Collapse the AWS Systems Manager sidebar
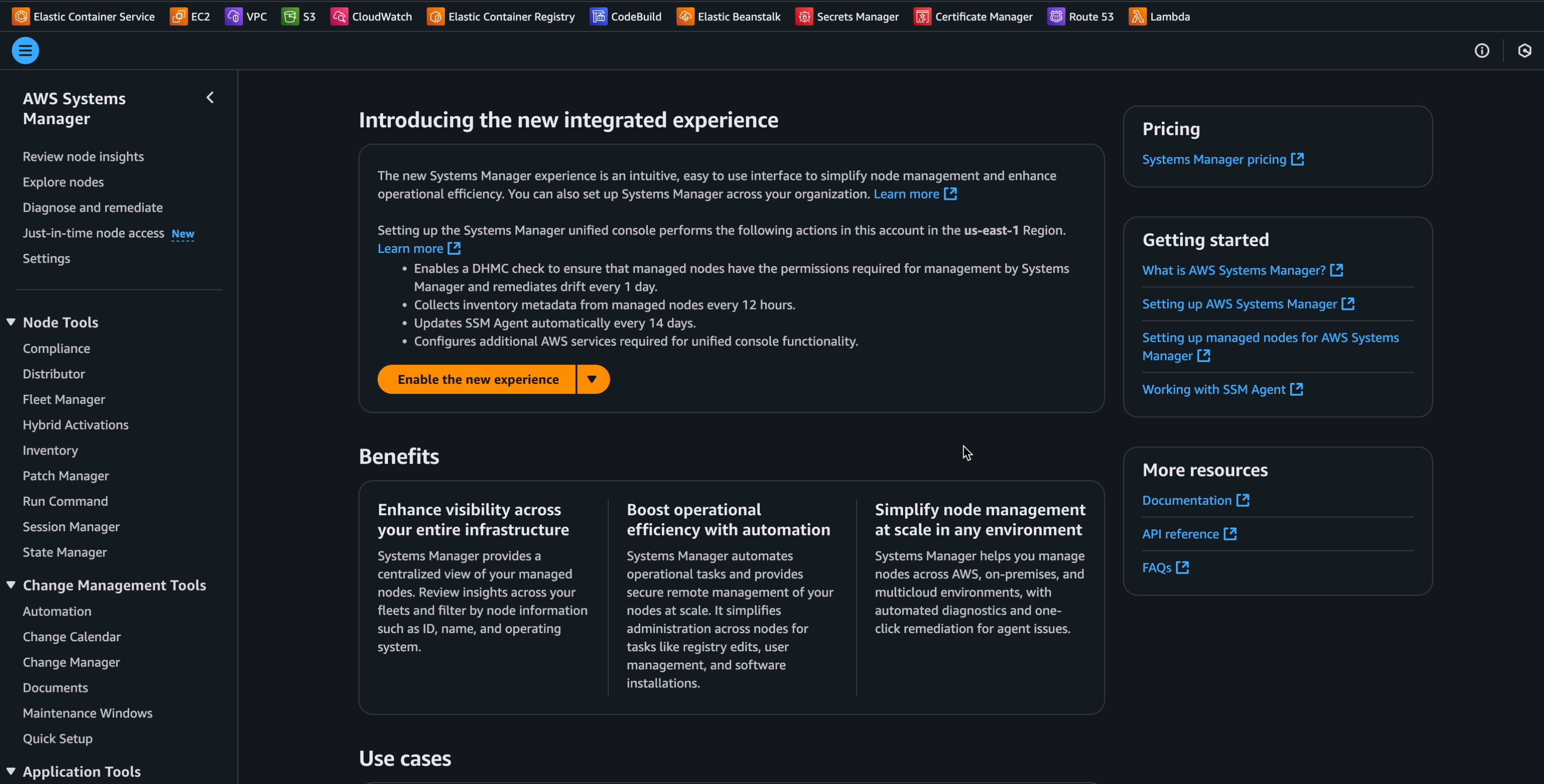Screen dimensions: 1544x784 click(x=210, y=97)
